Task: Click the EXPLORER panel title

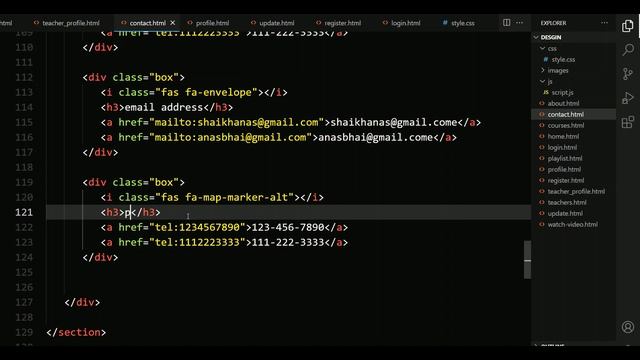Action: (553, 23)
